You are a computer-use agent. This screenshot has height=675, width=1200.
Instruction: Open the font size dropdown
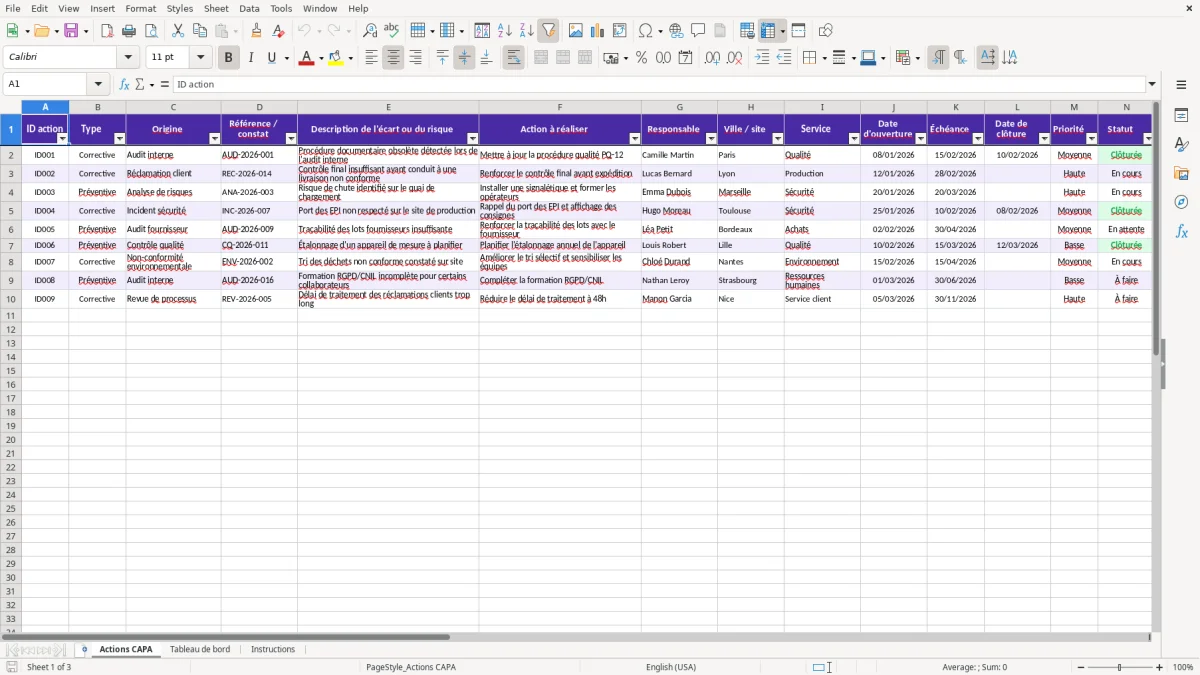pos(201,58)
